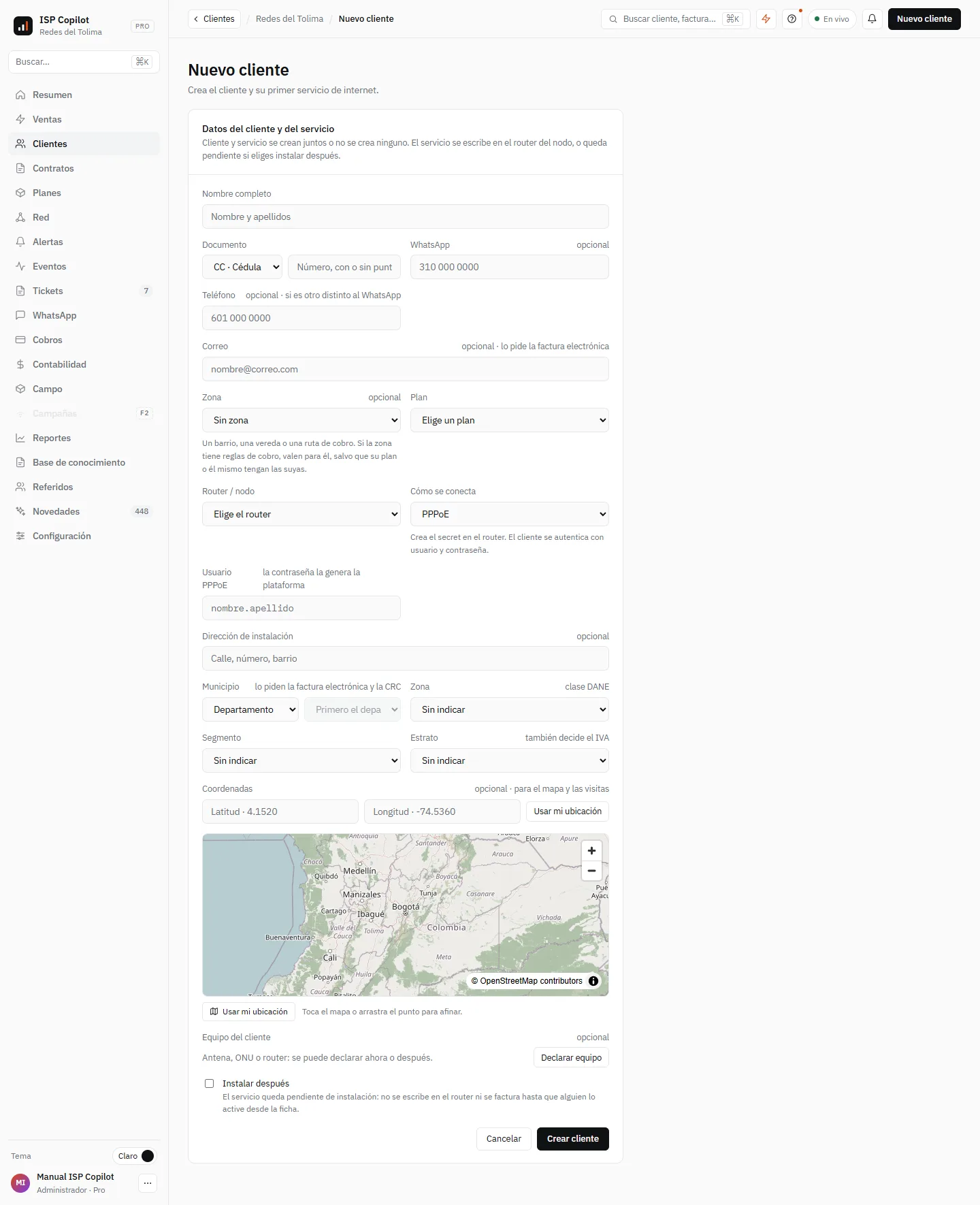Click Cancelar button
980x1205 pixels.
pos(504,1139)
